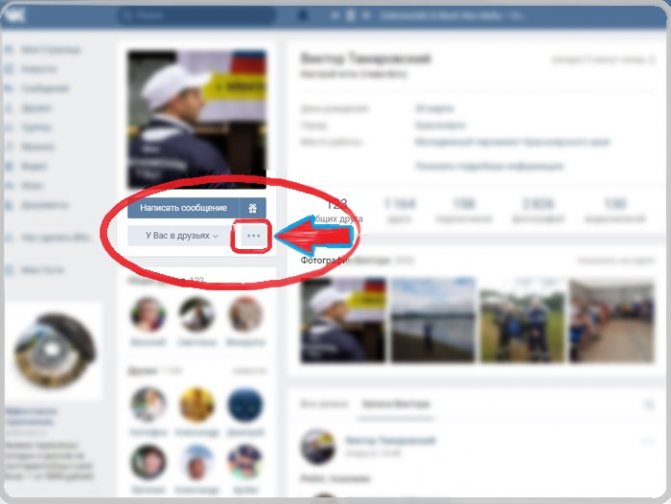Open Новости in the left sidebar
This screenshot has height=504, width=671.
click(x=39, y=69)
